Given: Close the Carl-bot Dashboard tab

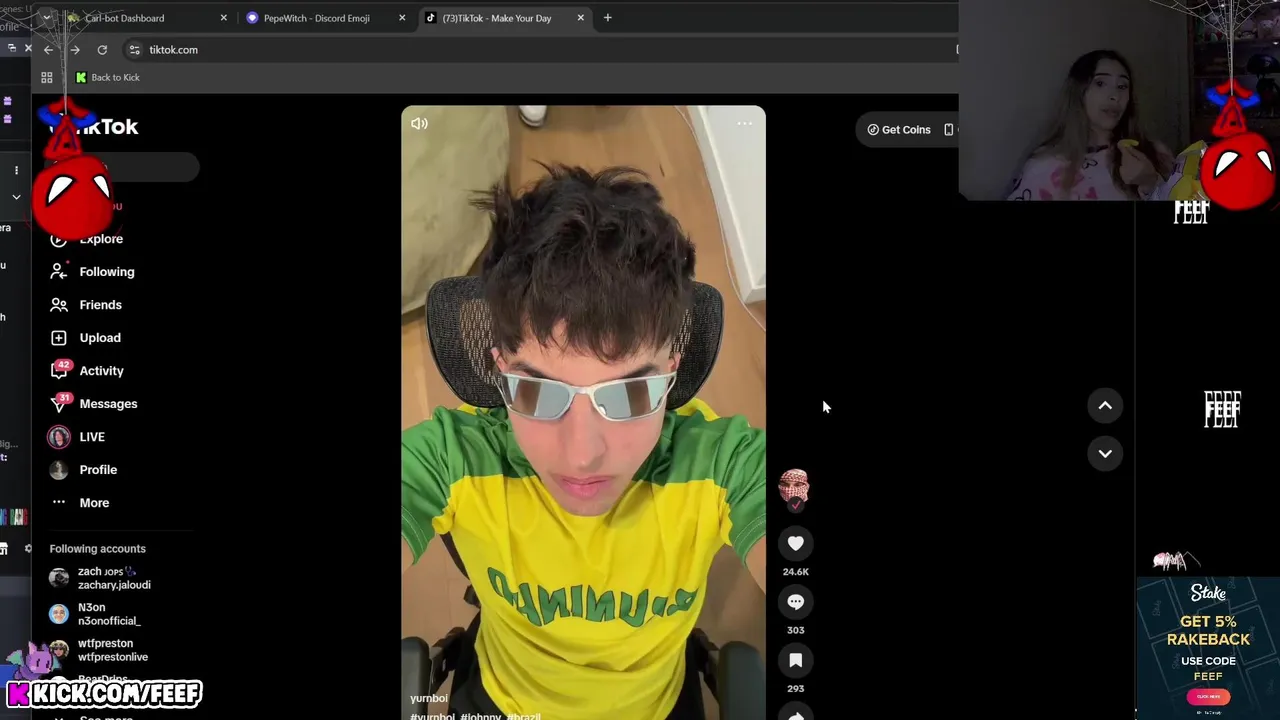Looking at the screenshot, I should point(223,18).
